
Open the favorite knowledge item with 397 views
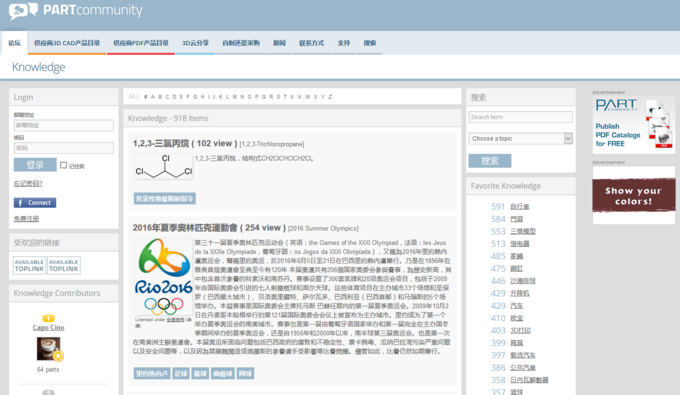[523, 356]
